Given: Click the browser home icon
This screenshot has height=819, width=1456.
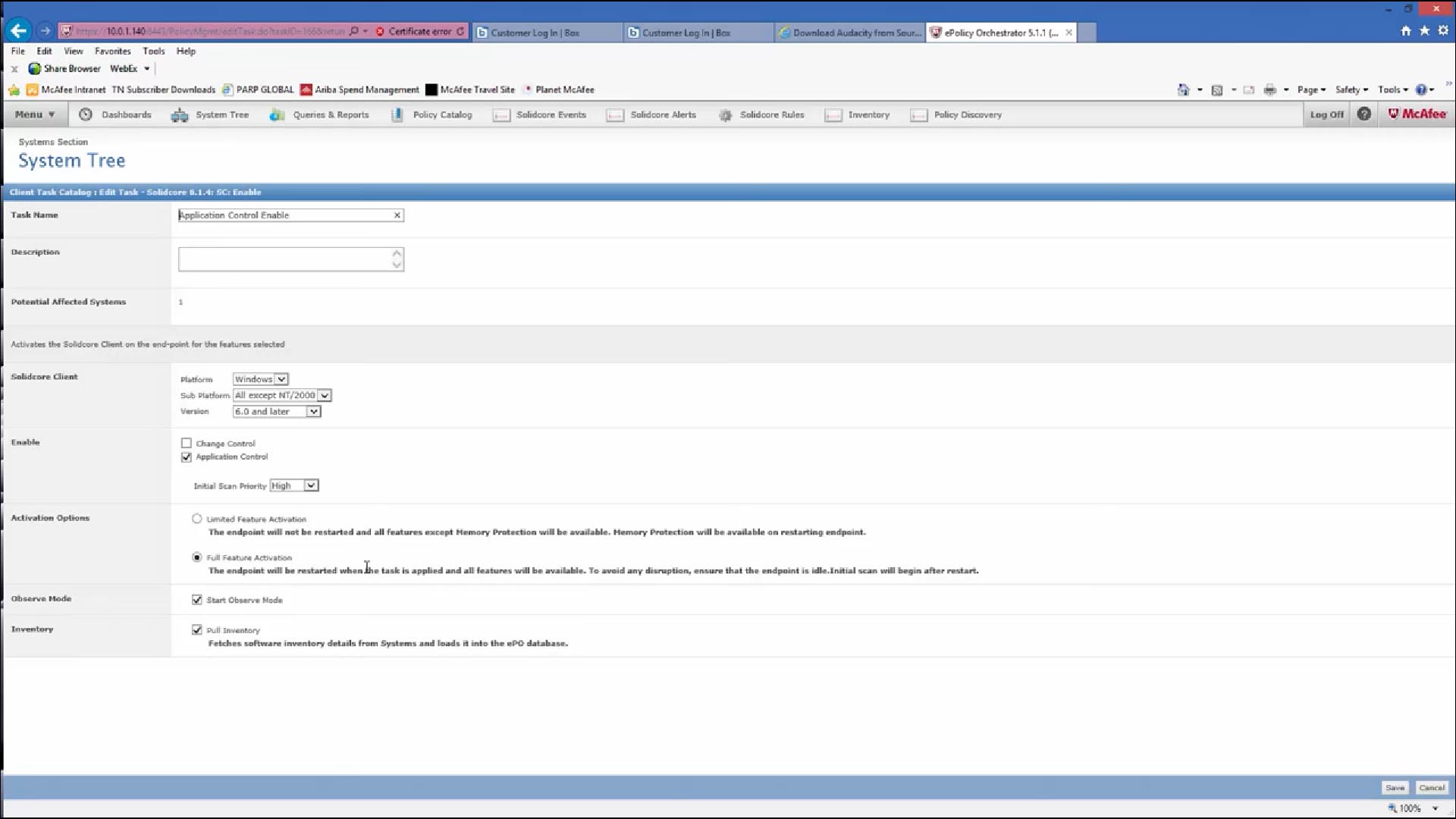Looking at the screenshot, I should pos(1405,31).
